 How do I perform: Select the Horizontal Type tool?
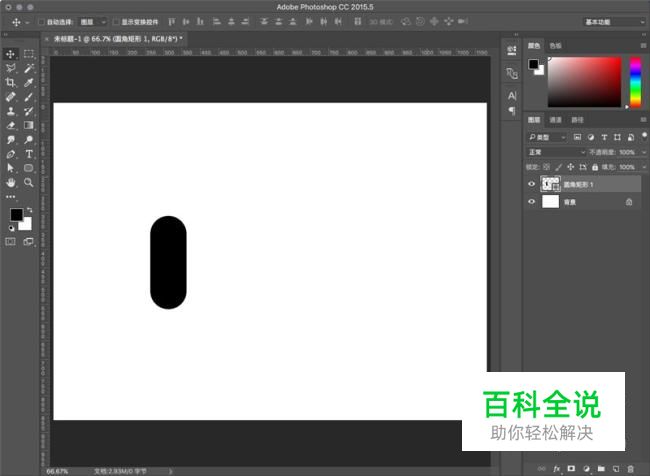[x=29, y=155]
